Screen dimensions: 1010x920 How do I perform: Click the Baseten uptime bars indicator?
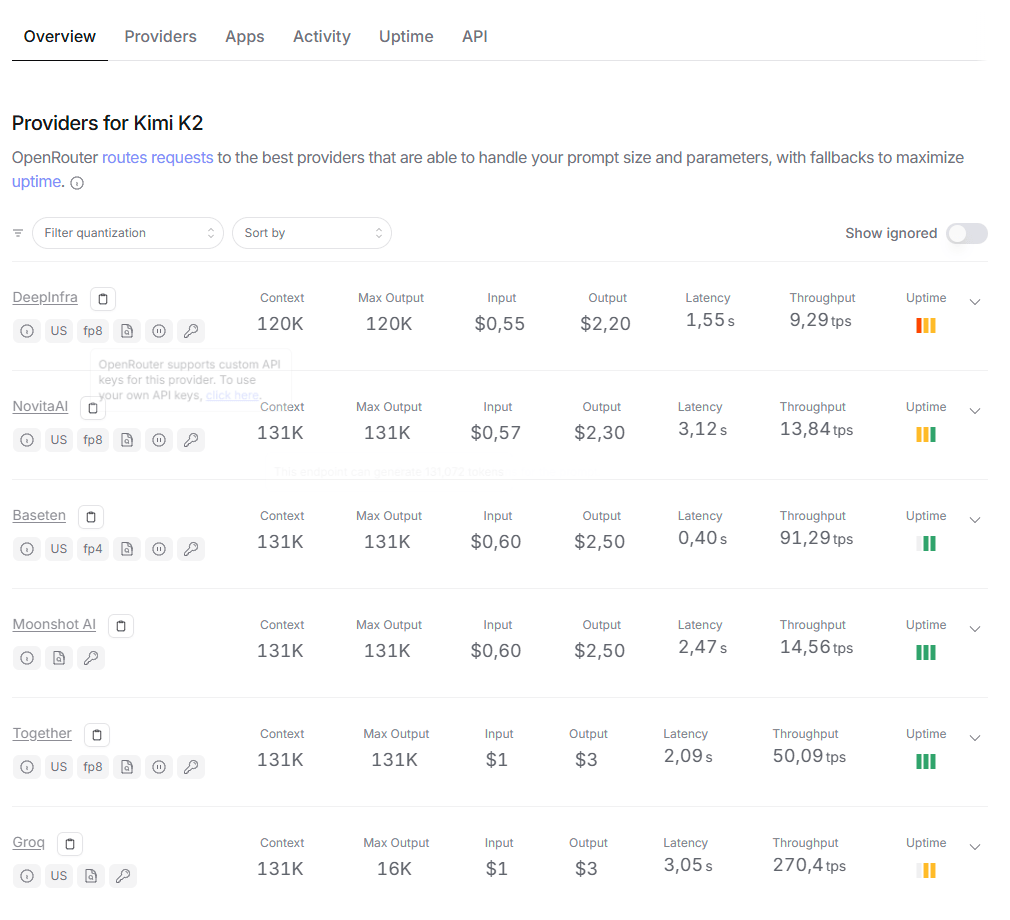click(x=926, y=544)
